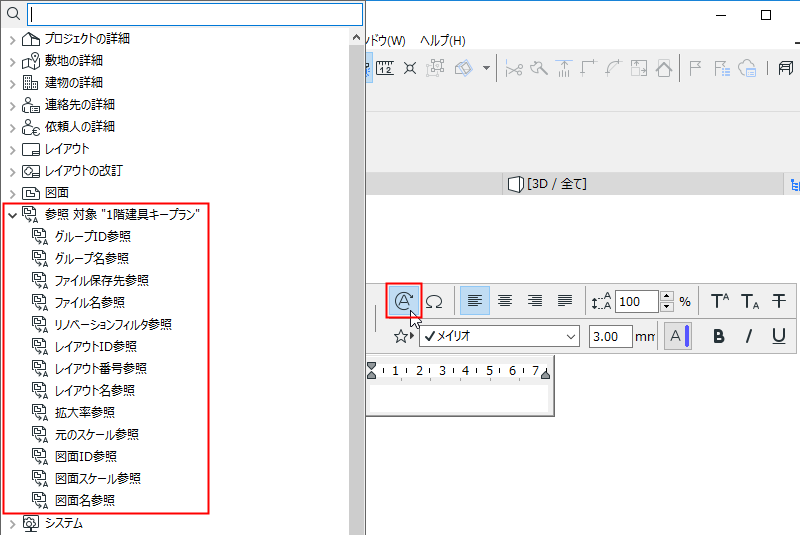Select 図面ID参照 autotext
The image size is (800, 535).
86,456
